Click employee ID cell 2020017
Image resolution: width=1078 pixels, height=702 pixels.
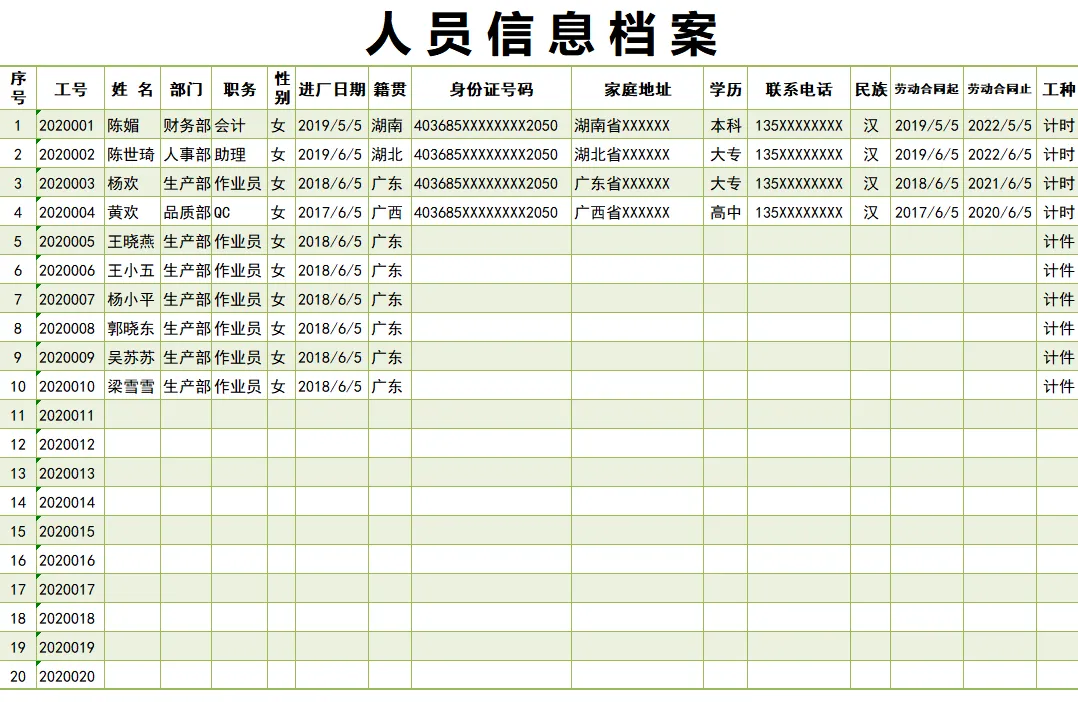coord(71,589)
